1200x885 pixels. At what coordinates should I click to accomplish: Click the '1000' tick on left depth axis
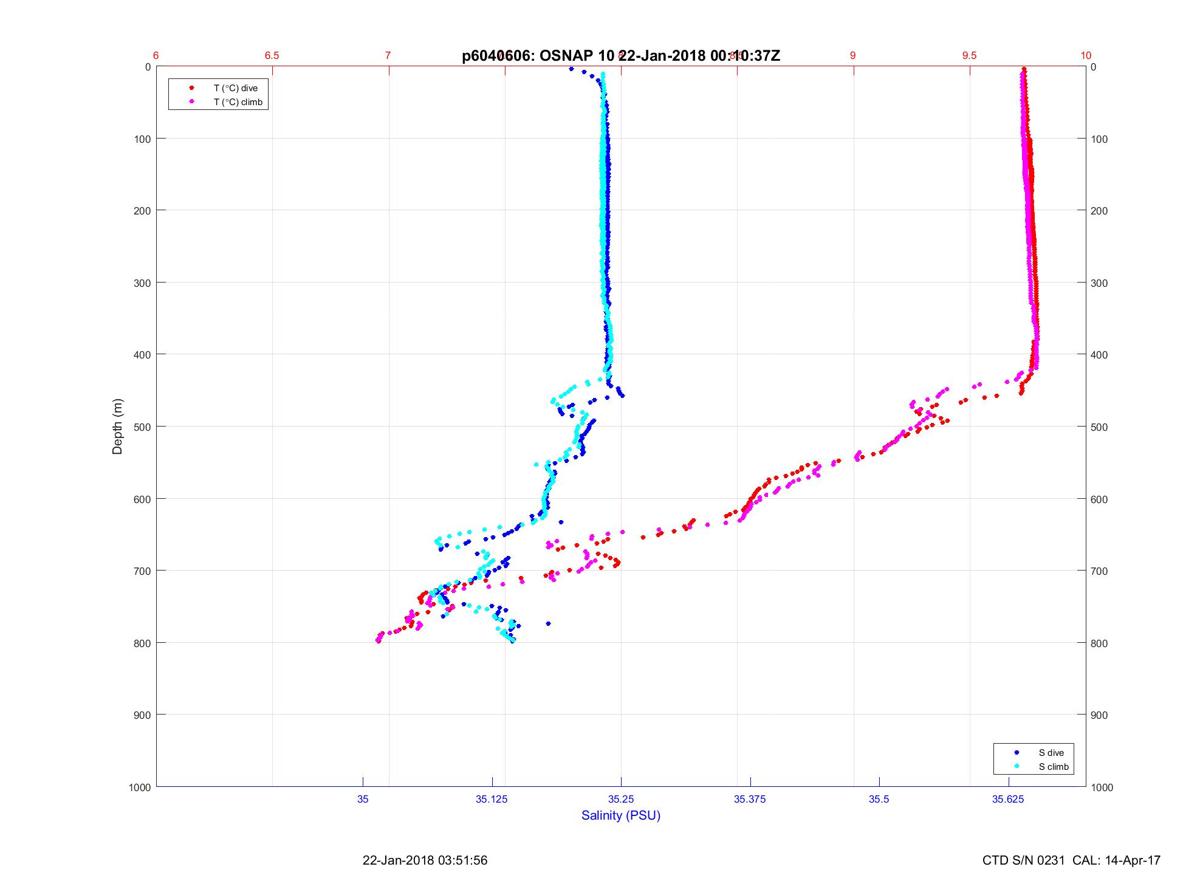(139, 788)
